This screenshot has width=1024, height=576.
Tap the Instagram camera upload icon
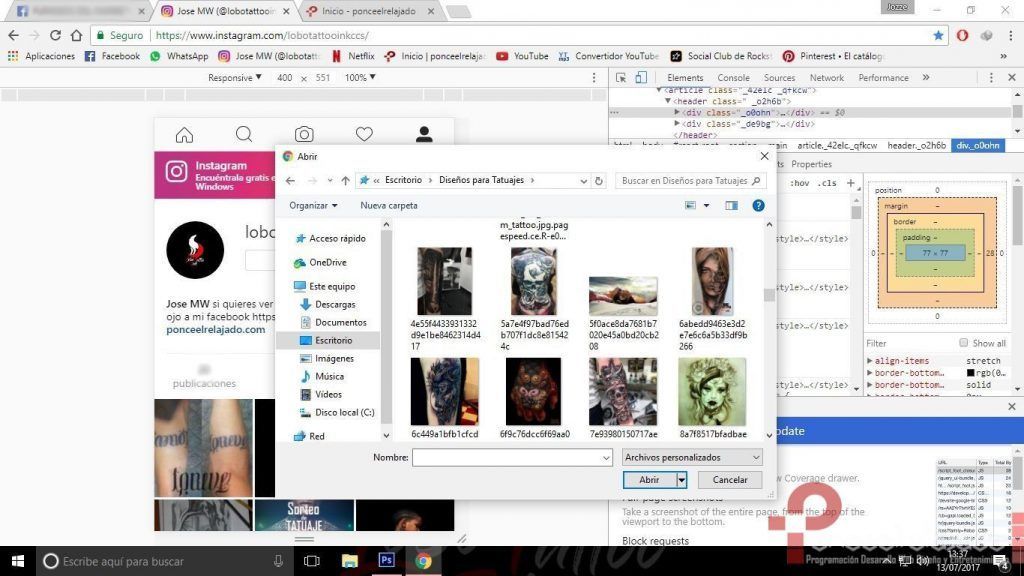[x=304, y=135]
